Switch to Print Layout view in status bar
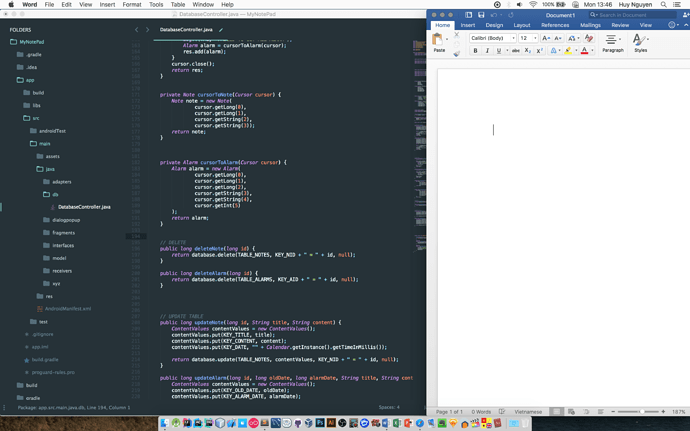690x431 pixels. pos(557,412)
